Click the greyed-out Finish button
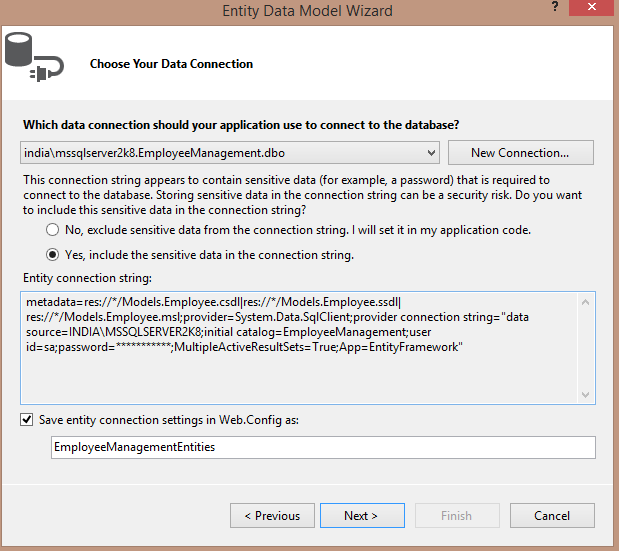619x551 pixels. (x=456, y=516)
